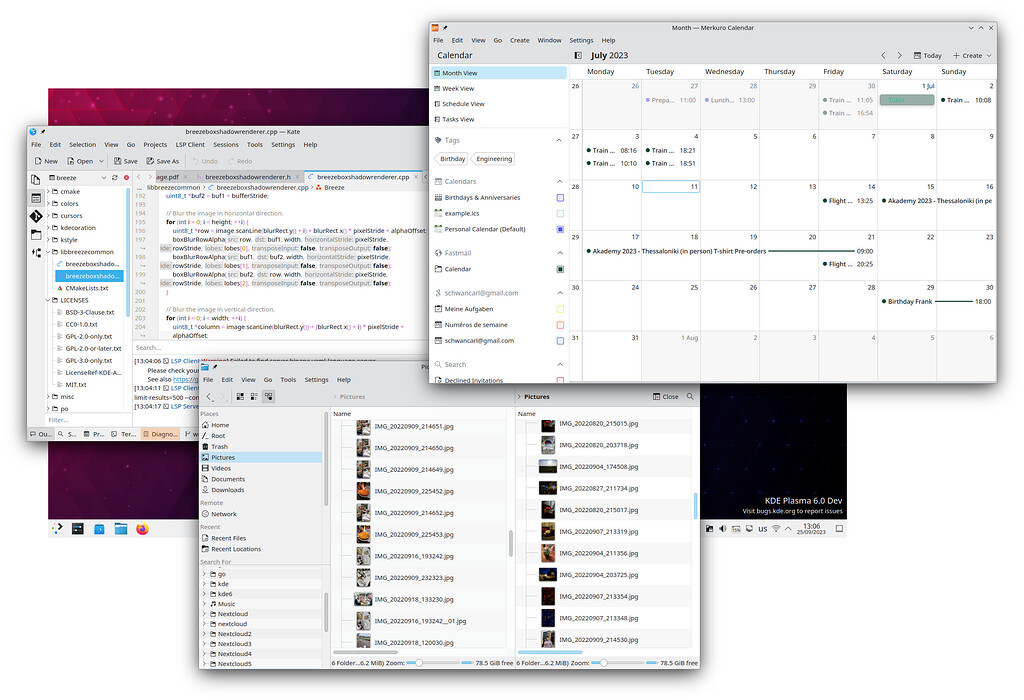Toggle the Birthdays & Anniversaries calendar checkbox

tap(559, 197)
